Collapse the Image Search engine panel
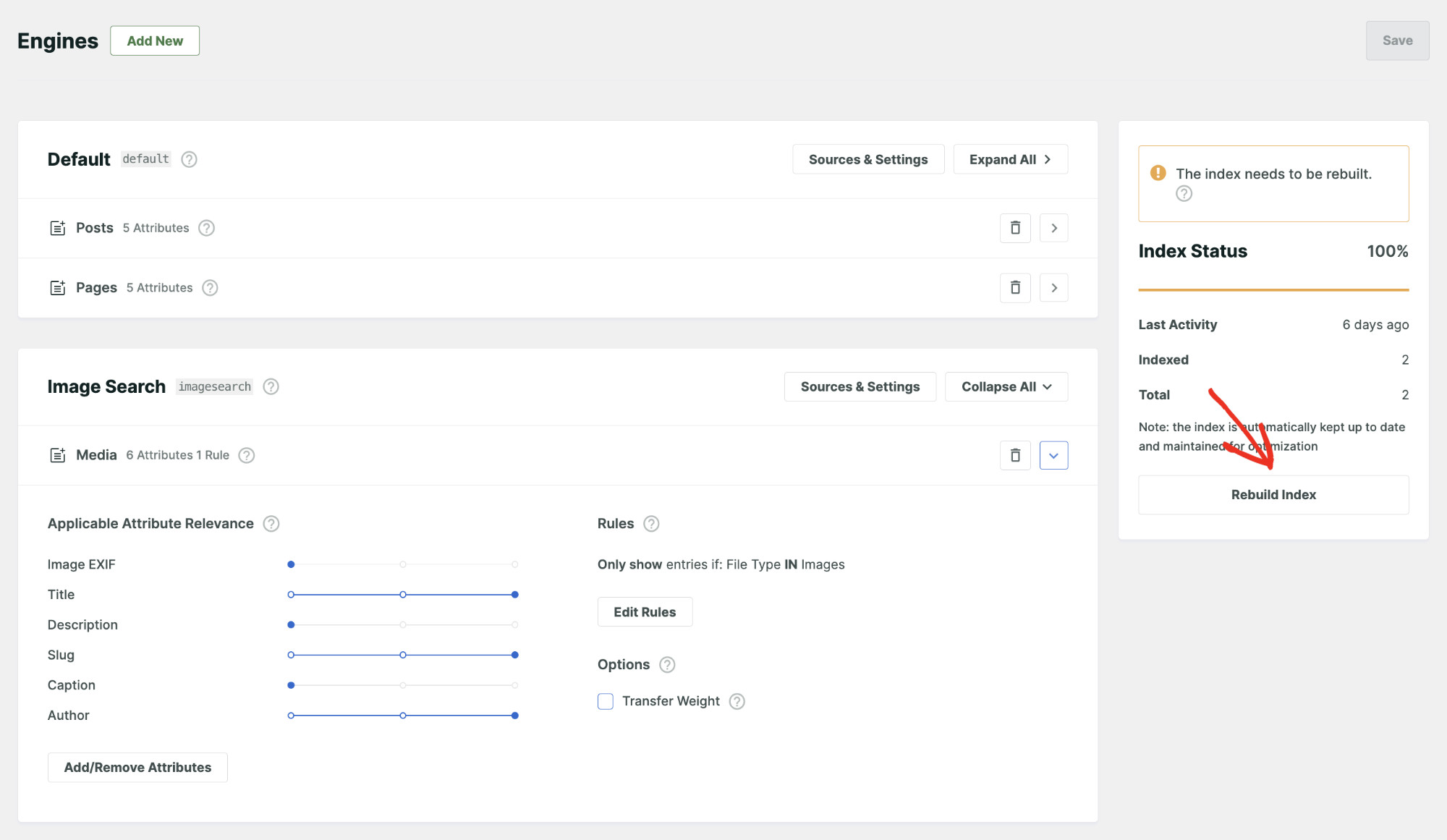This screenshot has height=840, width=1447. 1005,386
